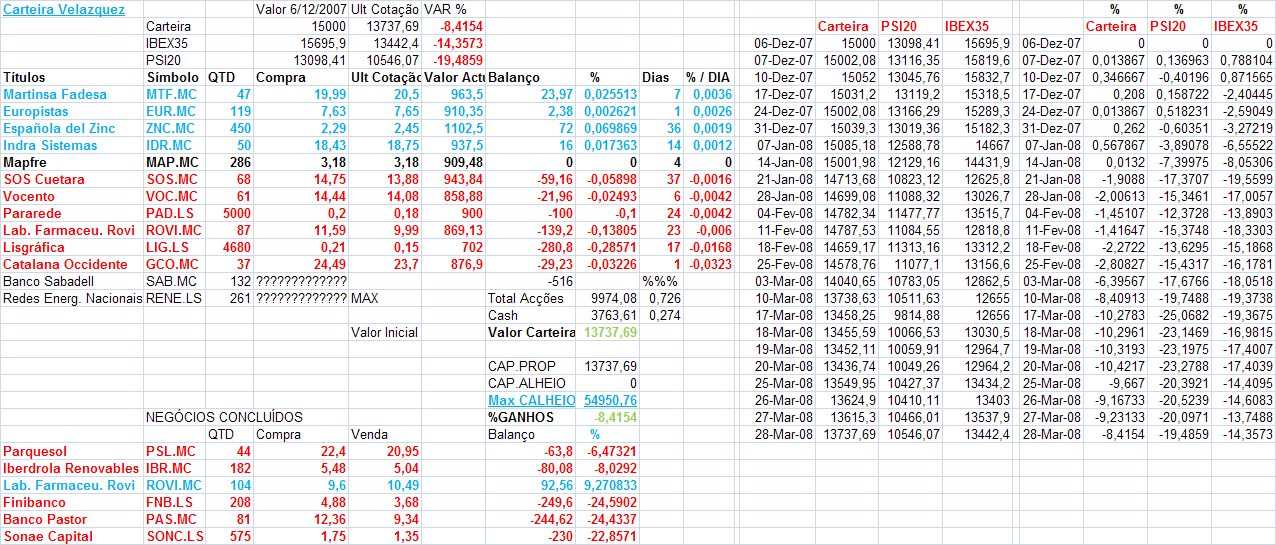The height and width of the screenshot is (545, 1276).
Task: Click the 9974,08 total value
Action: coord(615,299)
